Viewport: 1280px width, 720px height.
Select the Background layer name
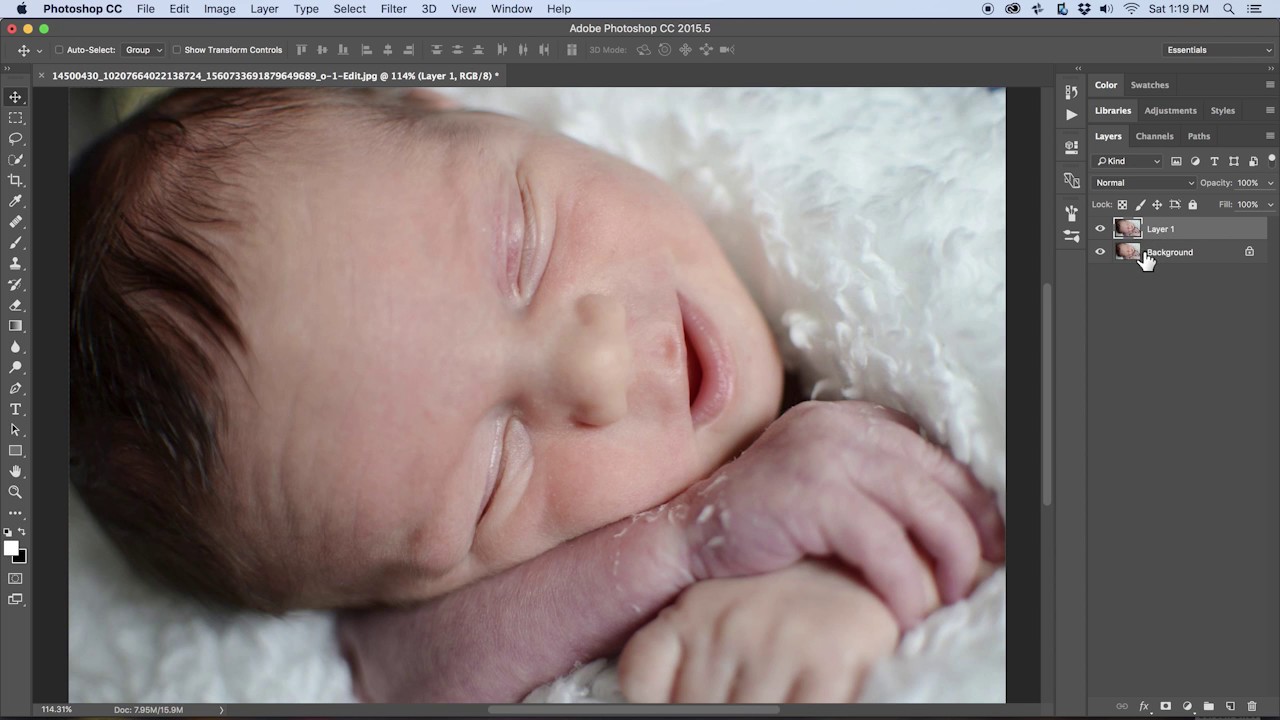pos(1170,252)
